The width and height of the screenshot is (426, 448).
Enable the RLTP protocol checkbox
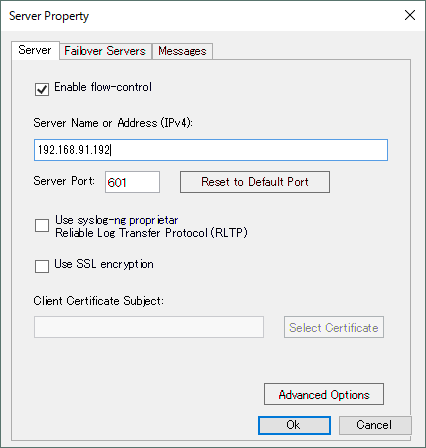tap(42, 226)
